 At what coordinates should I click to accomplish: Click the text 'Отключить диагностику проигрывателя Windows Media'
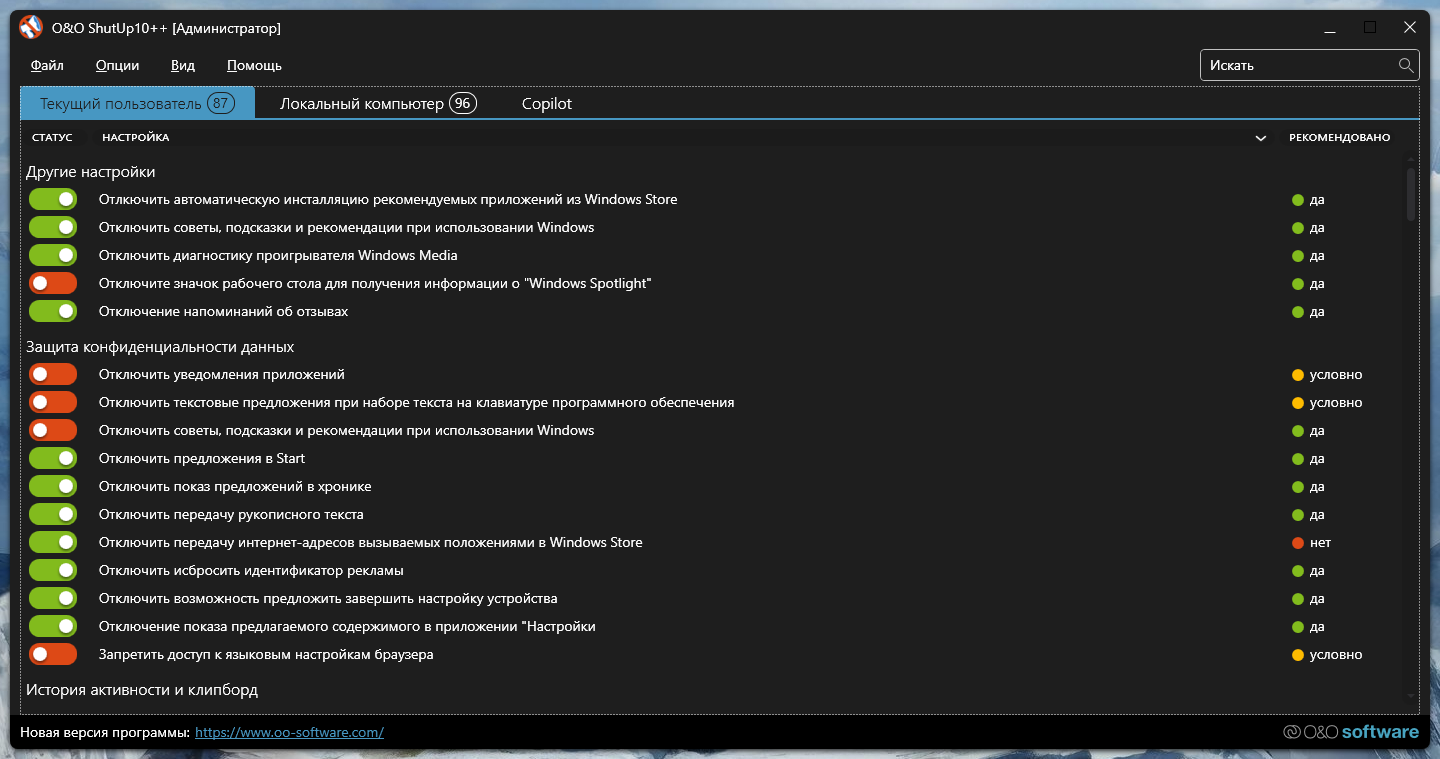(278, 255)
